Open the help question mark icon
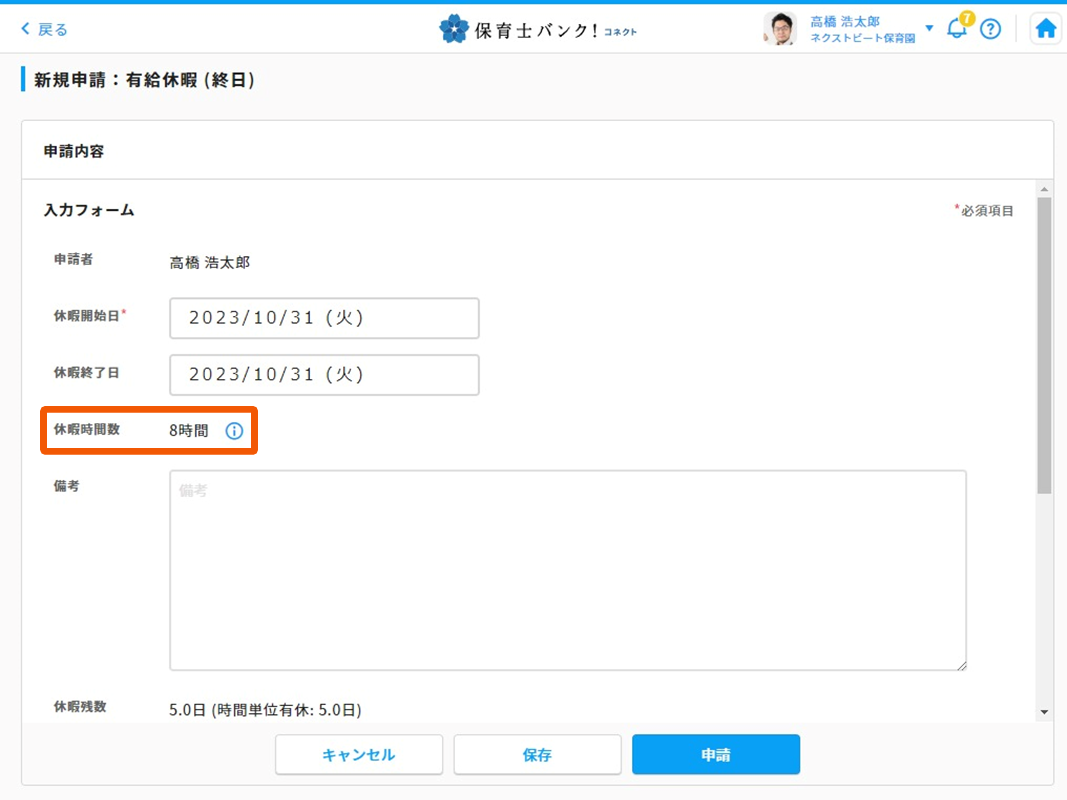The height and width of the screenshot is (800, 1067). point(990,29)
